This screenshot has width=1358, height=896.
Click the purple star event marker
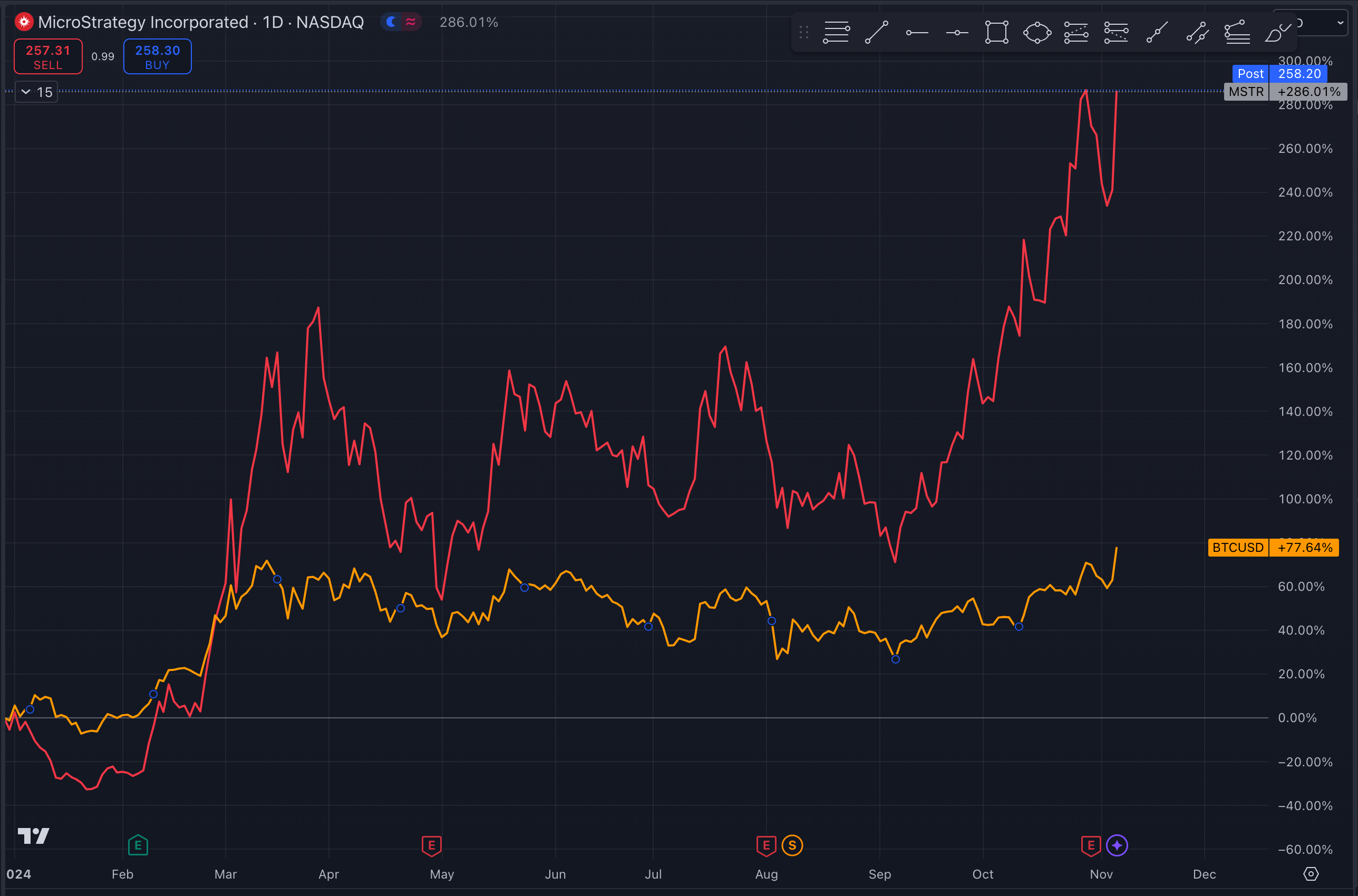click(1117, 845)
